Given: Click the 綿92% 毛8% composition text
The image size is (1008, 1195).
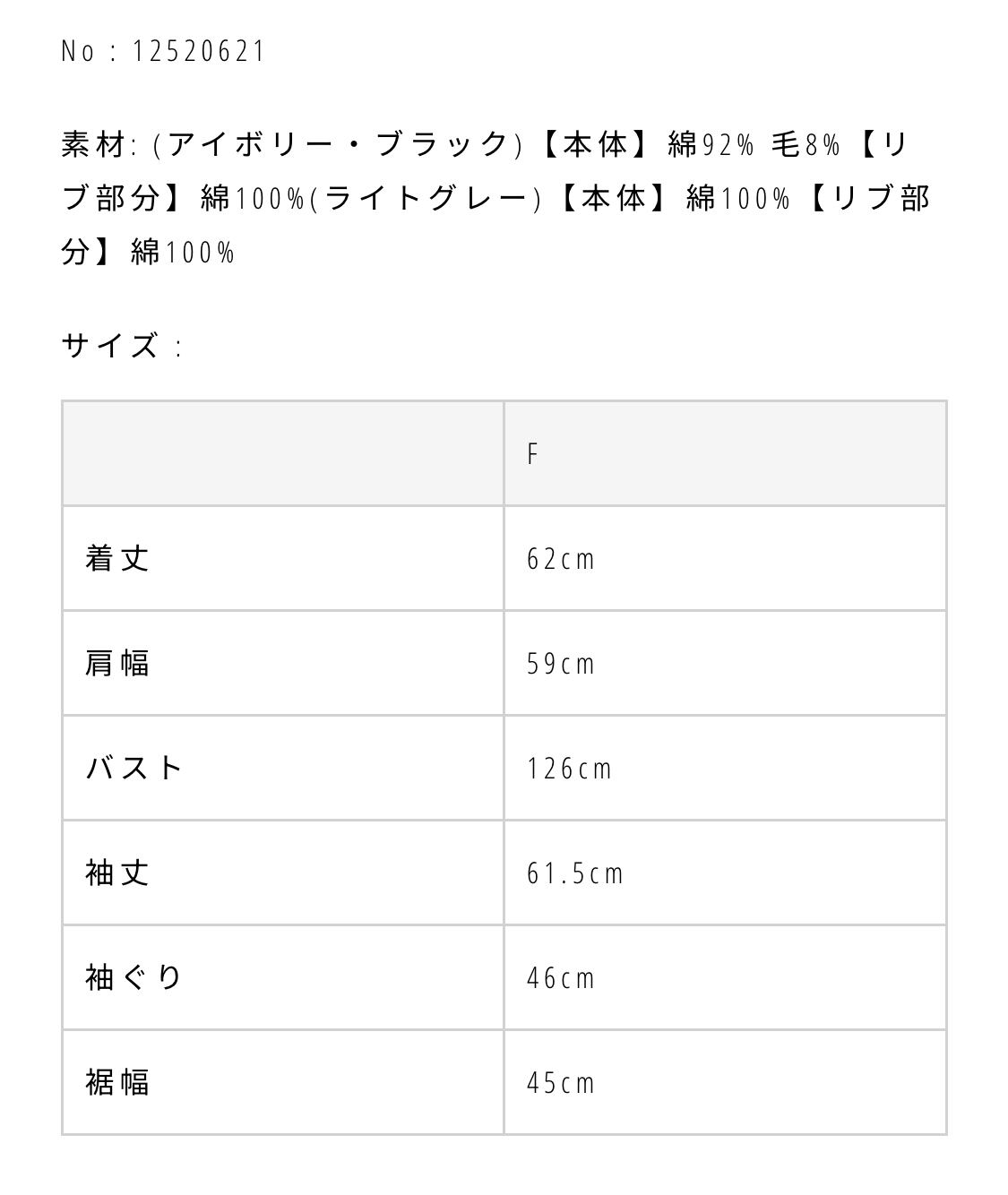Looking at the screenshot, I should pyautogui.click(x=754, y=144).
